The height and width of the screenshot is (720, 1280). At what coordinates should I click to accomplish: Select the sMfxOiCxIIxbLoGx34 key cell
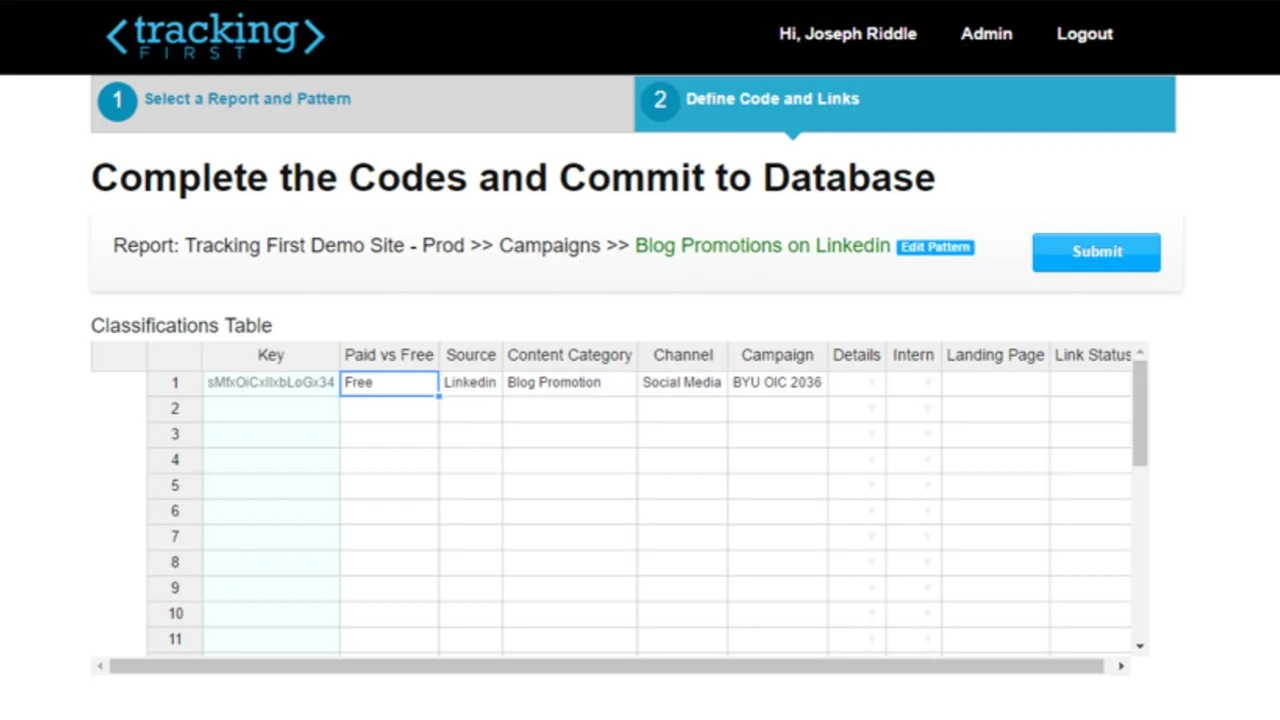[270, 382]
